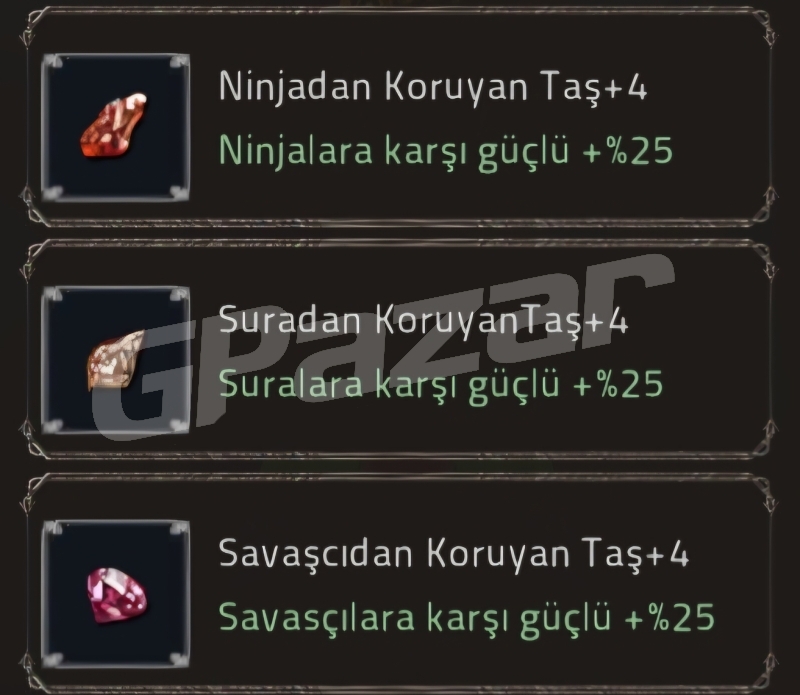Click the dark slot frame around the Warrior gem
This screenshot has height=695, width=800.
(x=116, y=594)
